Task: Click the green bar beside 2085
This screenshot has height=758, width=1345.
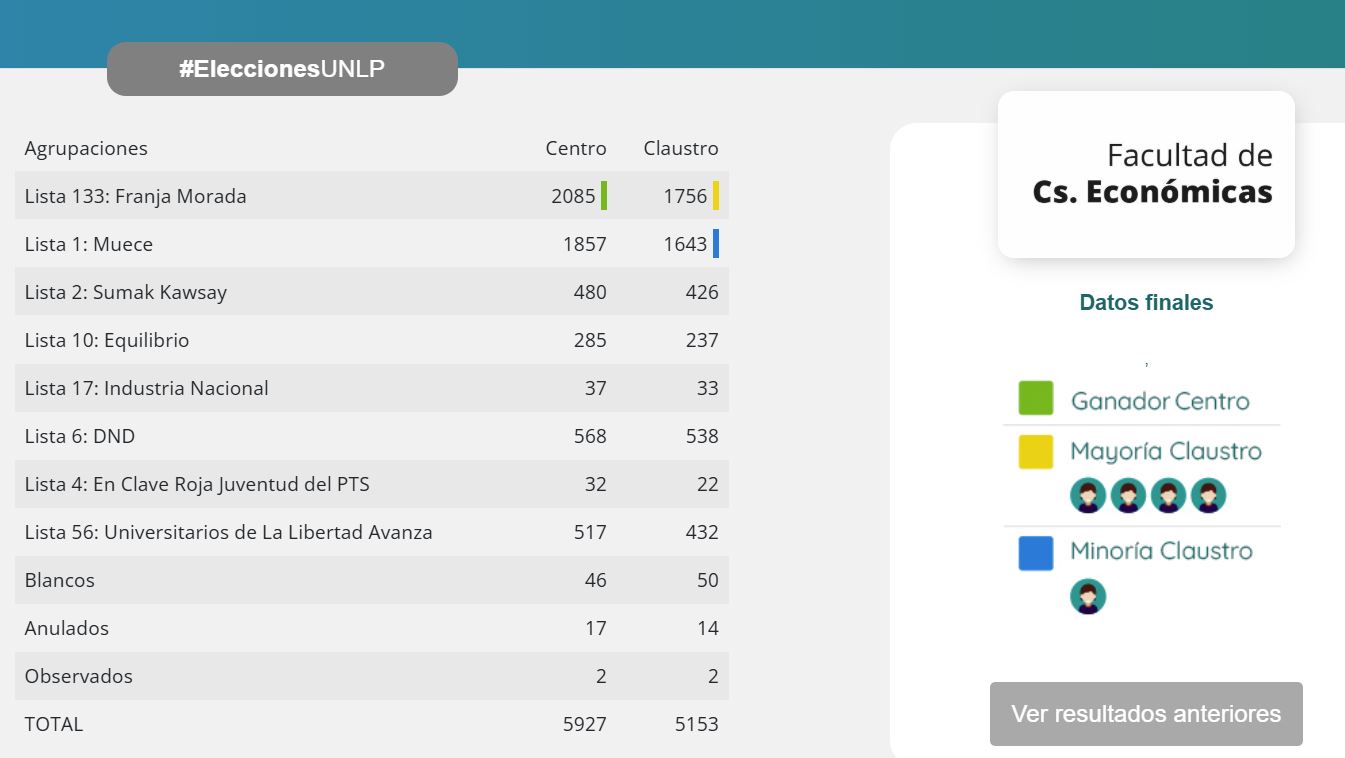Action: coord(604,196)
